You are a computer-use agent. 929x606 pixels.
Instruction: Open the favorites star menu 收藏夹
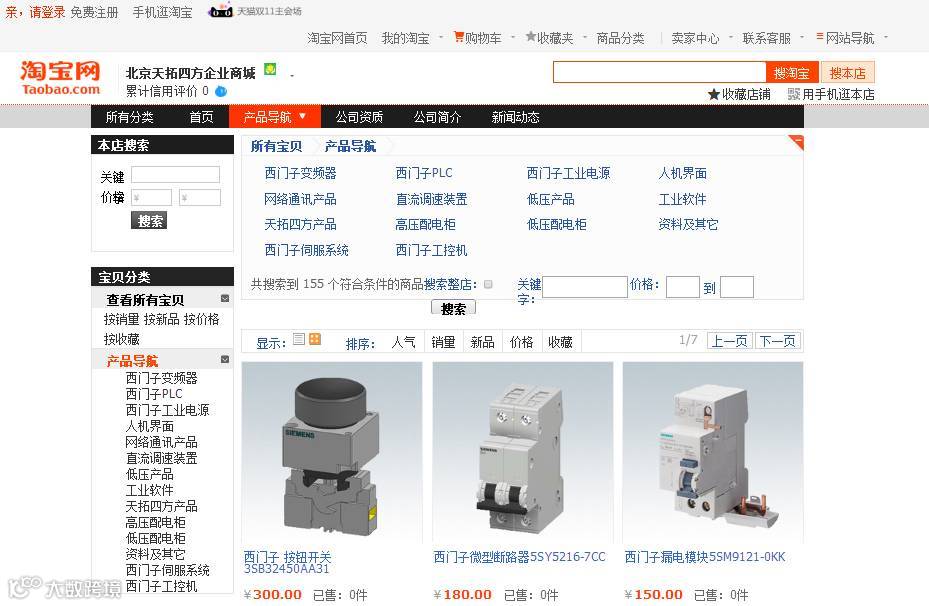pyautogui.click(x=550, y=38)
